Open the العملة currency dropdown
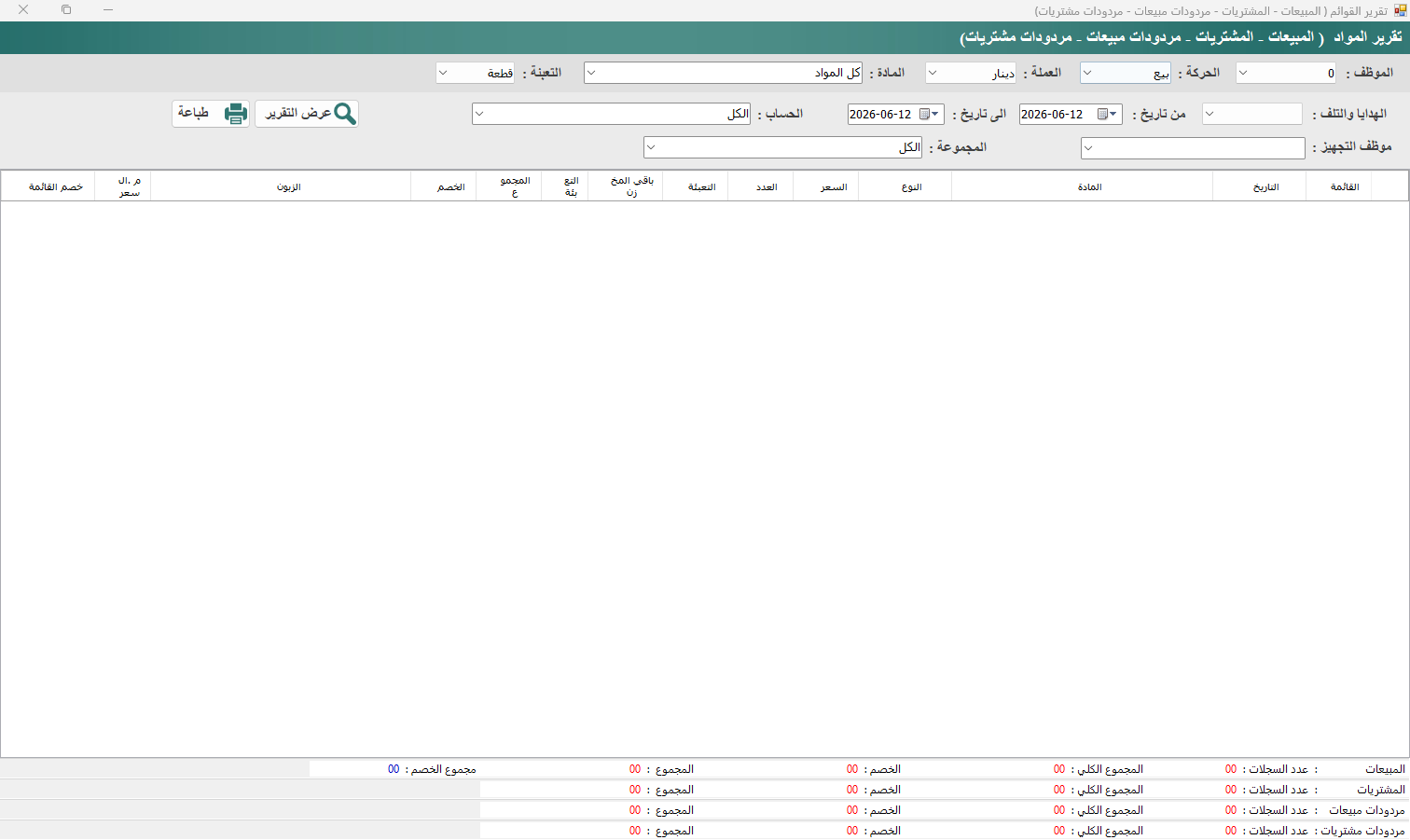The width and height of the screenshot is (1410, 840). coord(933,74)
